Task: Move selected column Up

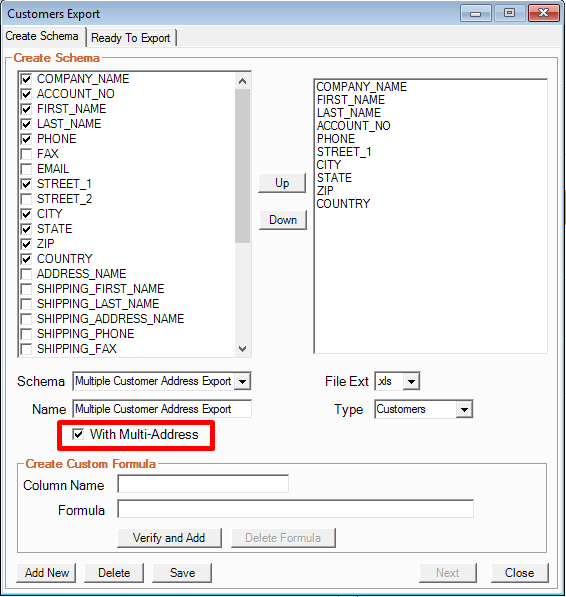Action: pos(282,183)
